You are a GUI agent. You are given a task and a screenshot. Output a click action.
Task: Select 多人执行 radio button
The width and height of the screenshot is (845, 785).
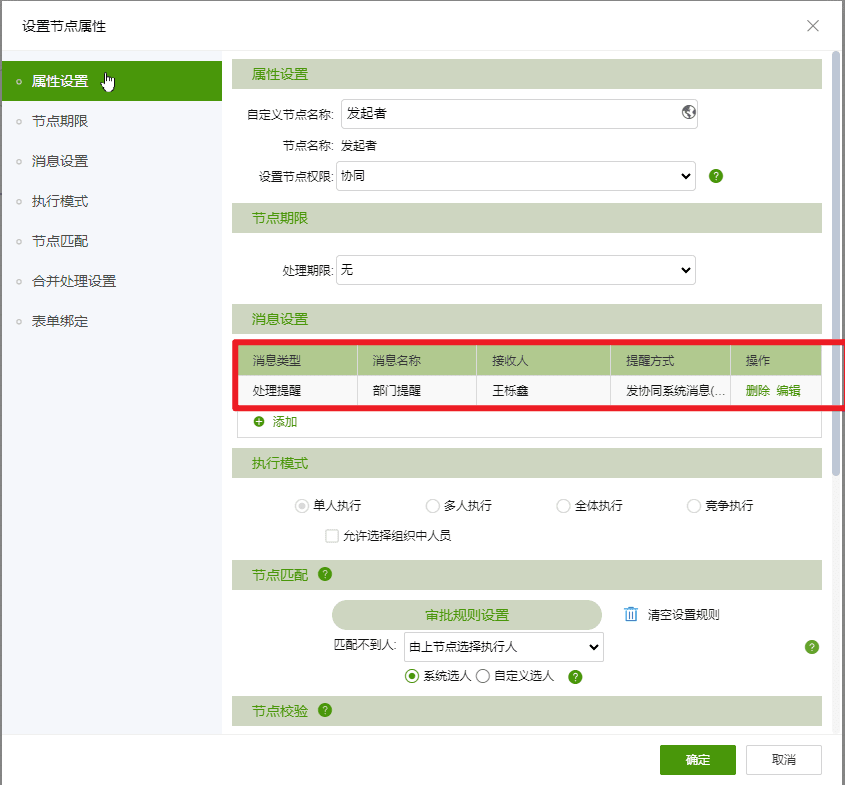[432, 506]
